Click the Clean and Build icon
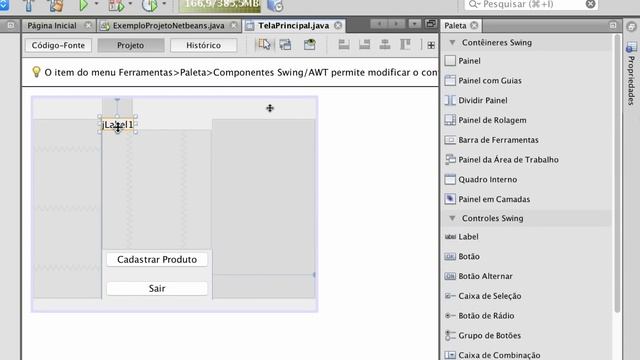 [55, 5]
